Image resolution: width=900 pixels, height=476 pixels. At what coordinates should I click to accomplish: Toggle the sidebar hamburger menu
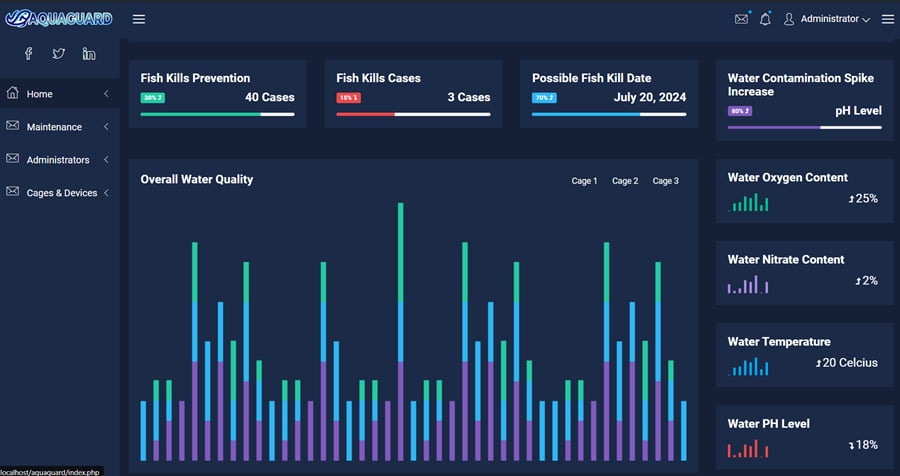pos(139,19)
